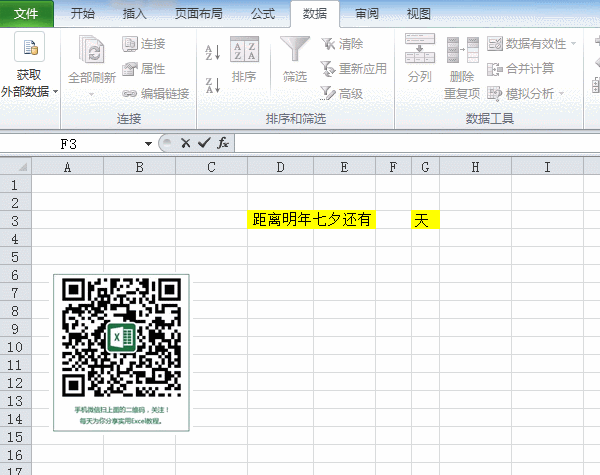The image size is (600, 475).
Task: Switch to the 公式 tab
Action: pyautogui.click(x=263, y=13)
